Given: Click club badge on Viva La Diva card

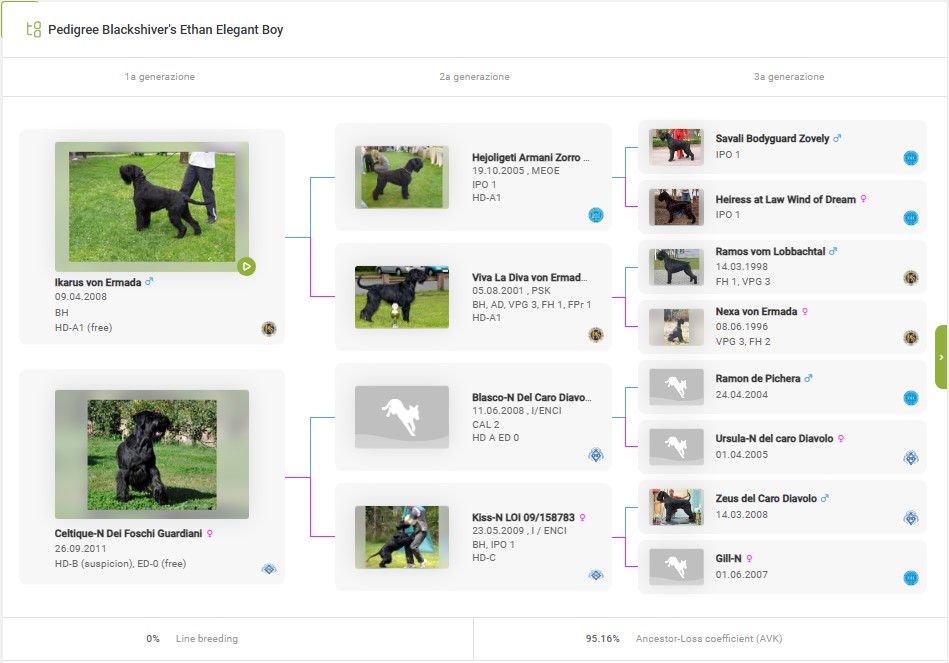Looking at the screenshot, I should pyautogui.click(x=596, y=335).
